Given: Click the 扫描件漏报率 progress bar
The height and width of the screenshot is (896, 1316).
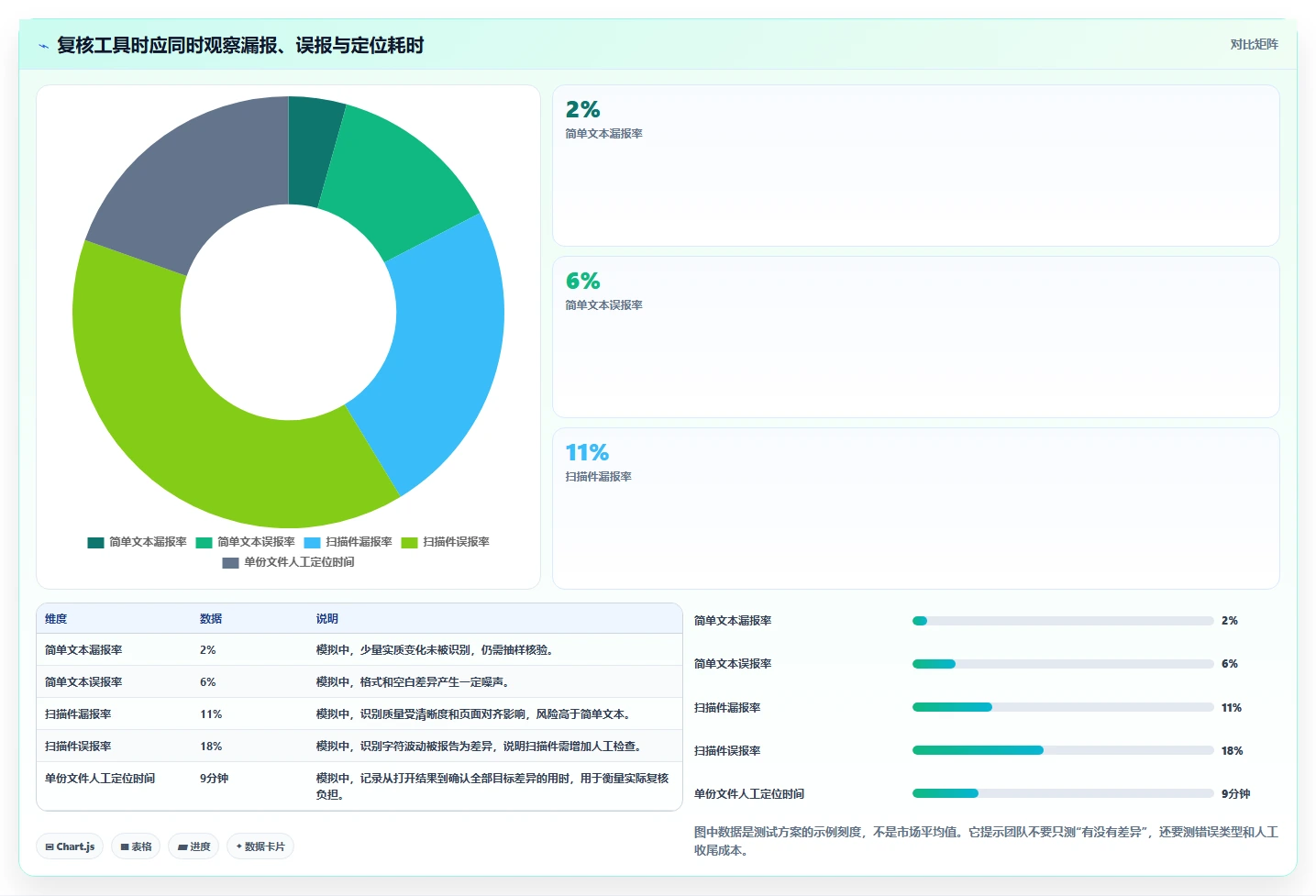Looking at the screenshot, I should tap(1063, 707).
